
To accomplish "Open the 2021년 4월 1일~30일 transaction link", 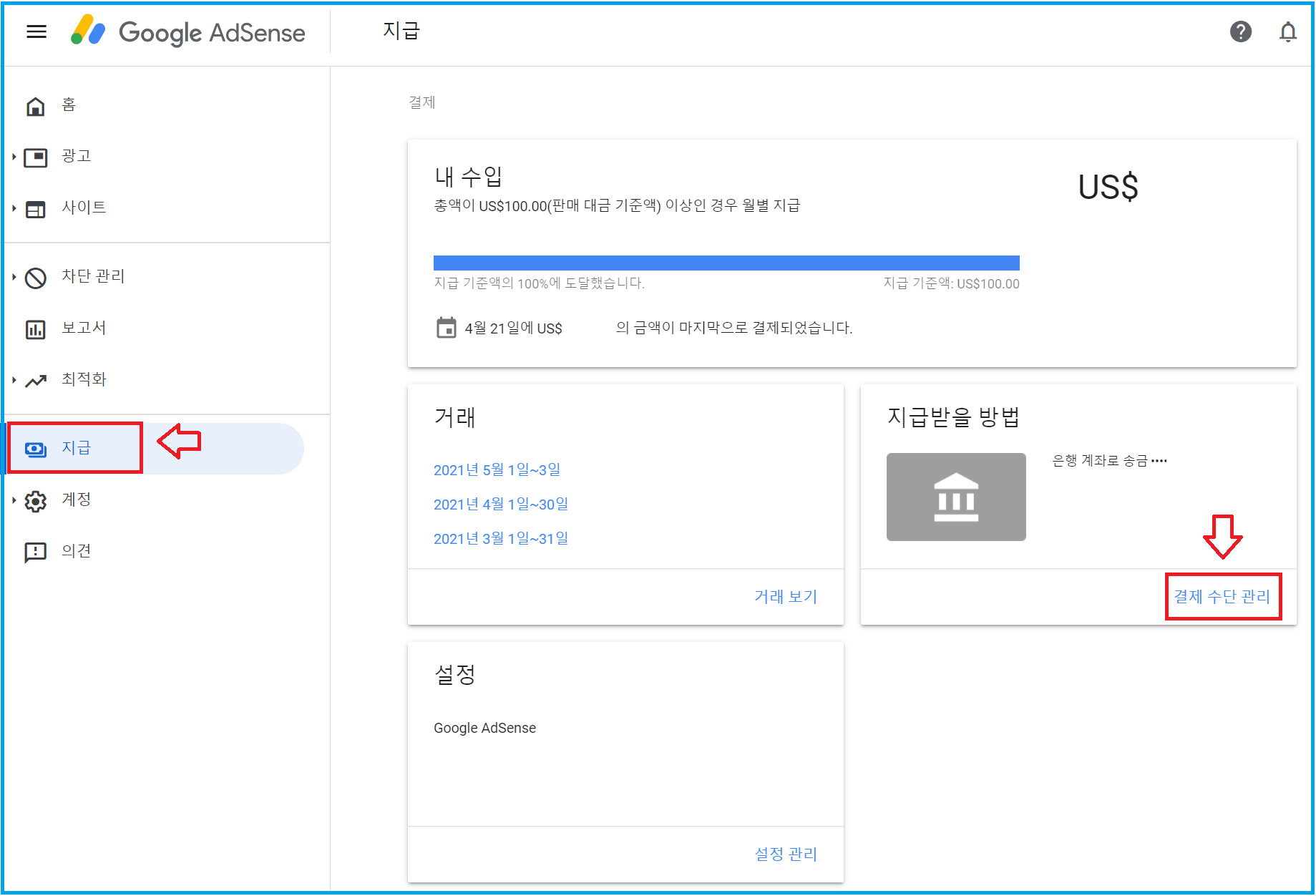I will click(x=500, y=505).
